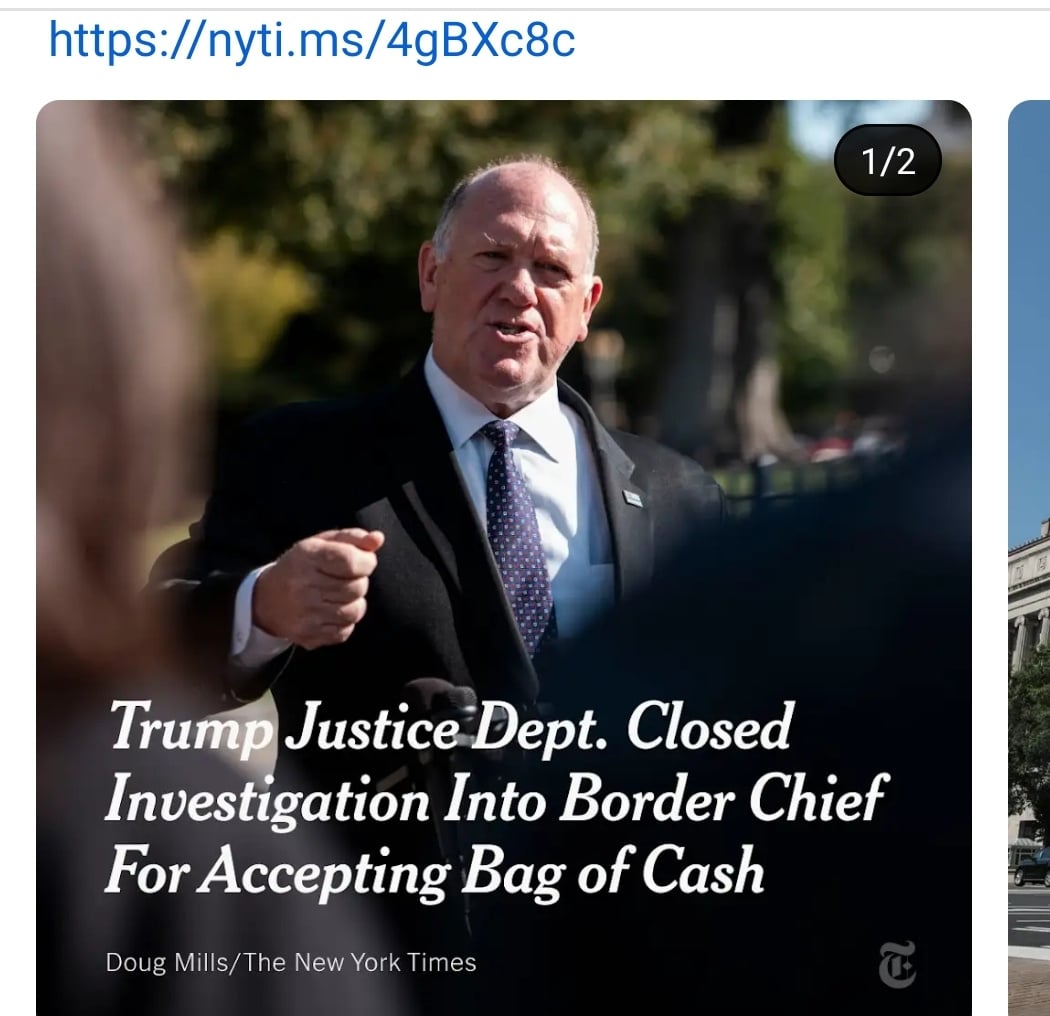The image size is (1050, 1016).
Task: Click the word Trump in headline
Action: pos(192,727)
